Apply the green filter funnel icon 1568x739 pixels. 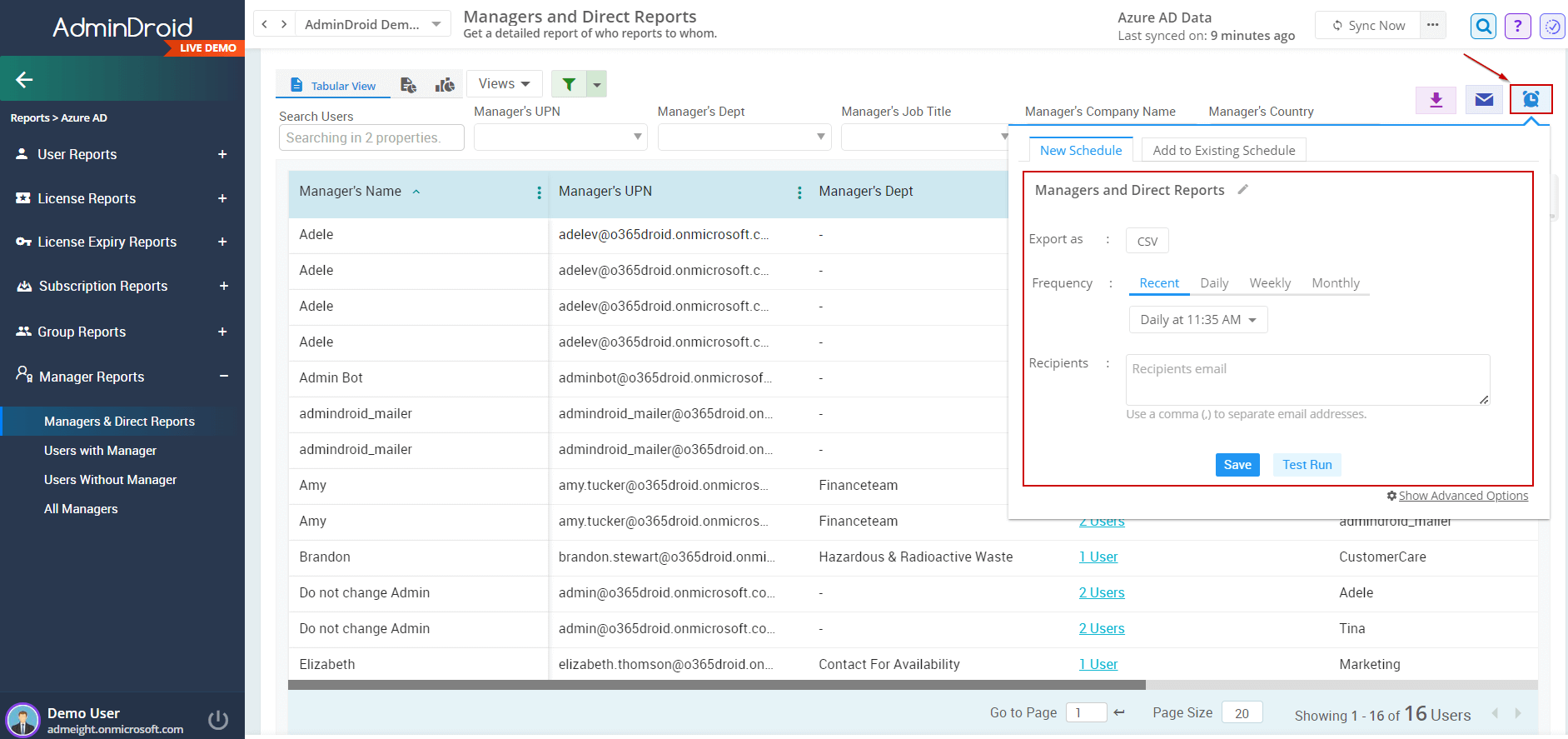coord(569,84)
